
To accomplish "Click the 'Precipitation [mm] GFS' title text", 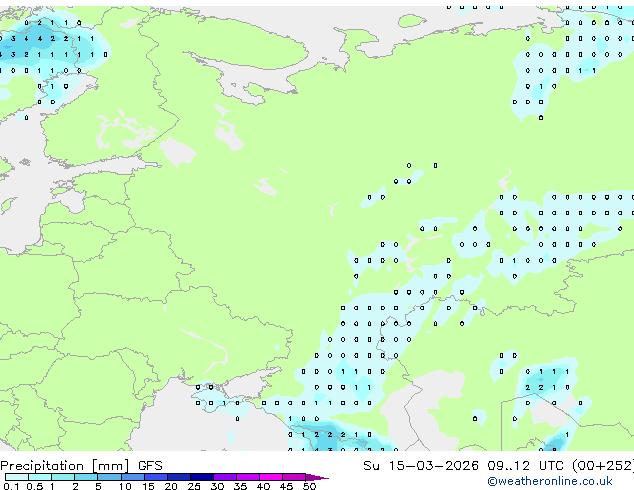I will click(x=81, y=466).
